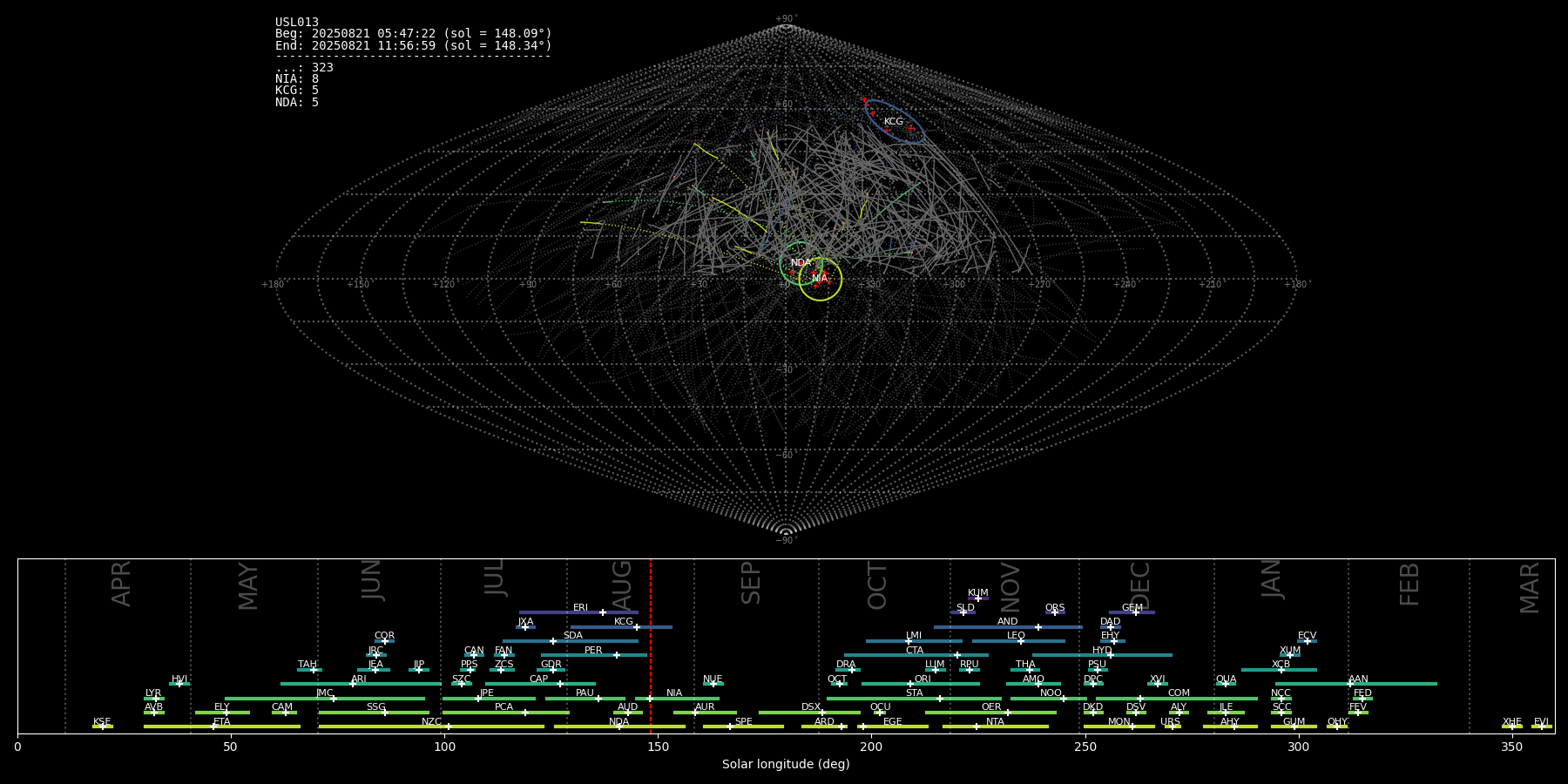Click the KUM shower label in timeline
This screenshot has width=1568, height=784.
tap(978, 593)
